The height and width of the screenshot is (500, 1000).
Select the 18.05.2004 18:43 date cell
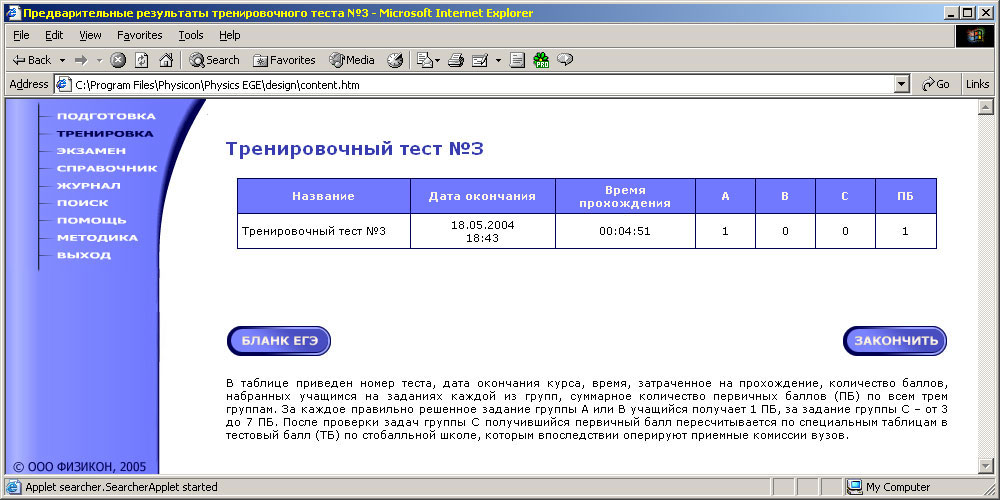point(483,231)
